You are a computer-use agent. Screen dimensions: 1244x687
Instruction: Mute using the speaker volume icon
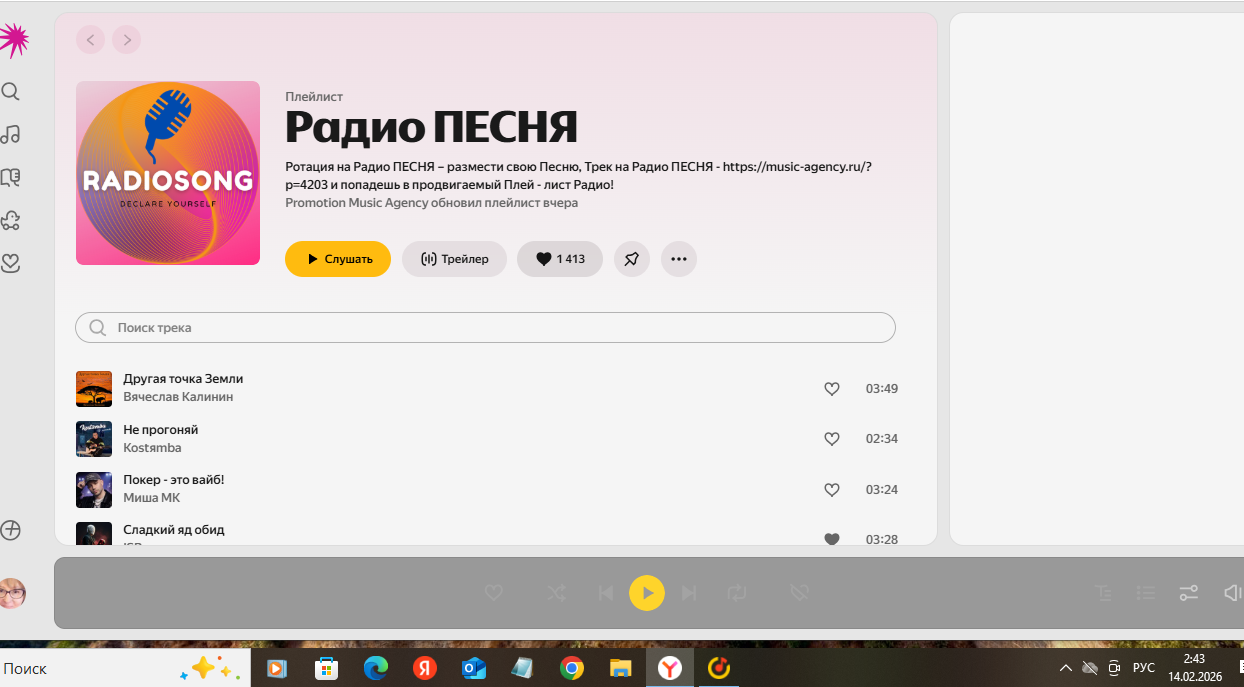1232,593
